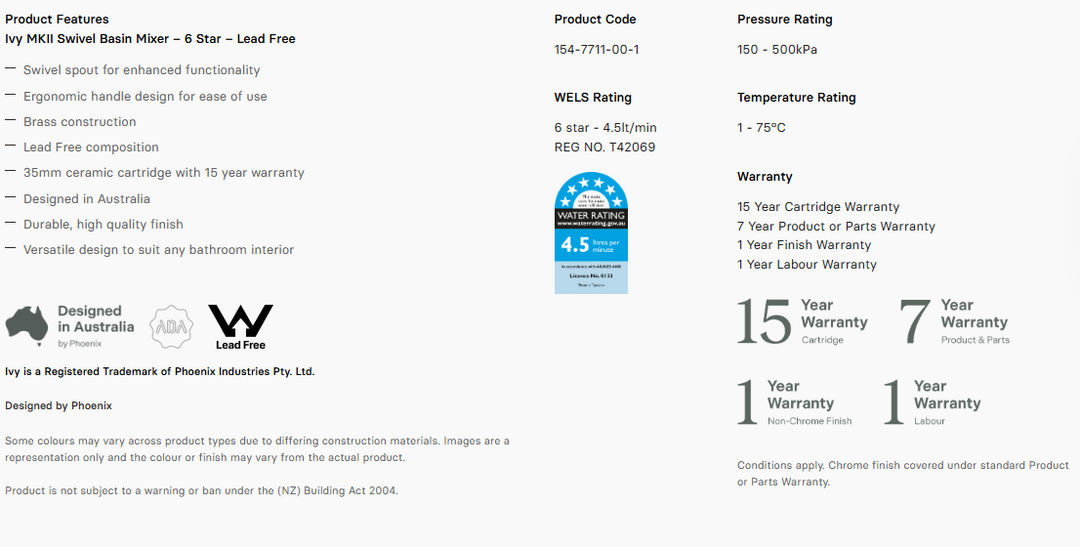Click the '15 Year Cartridge Warranty' list line
The height and width of the screenshot is (547, 1080).
tap(818, 207)
